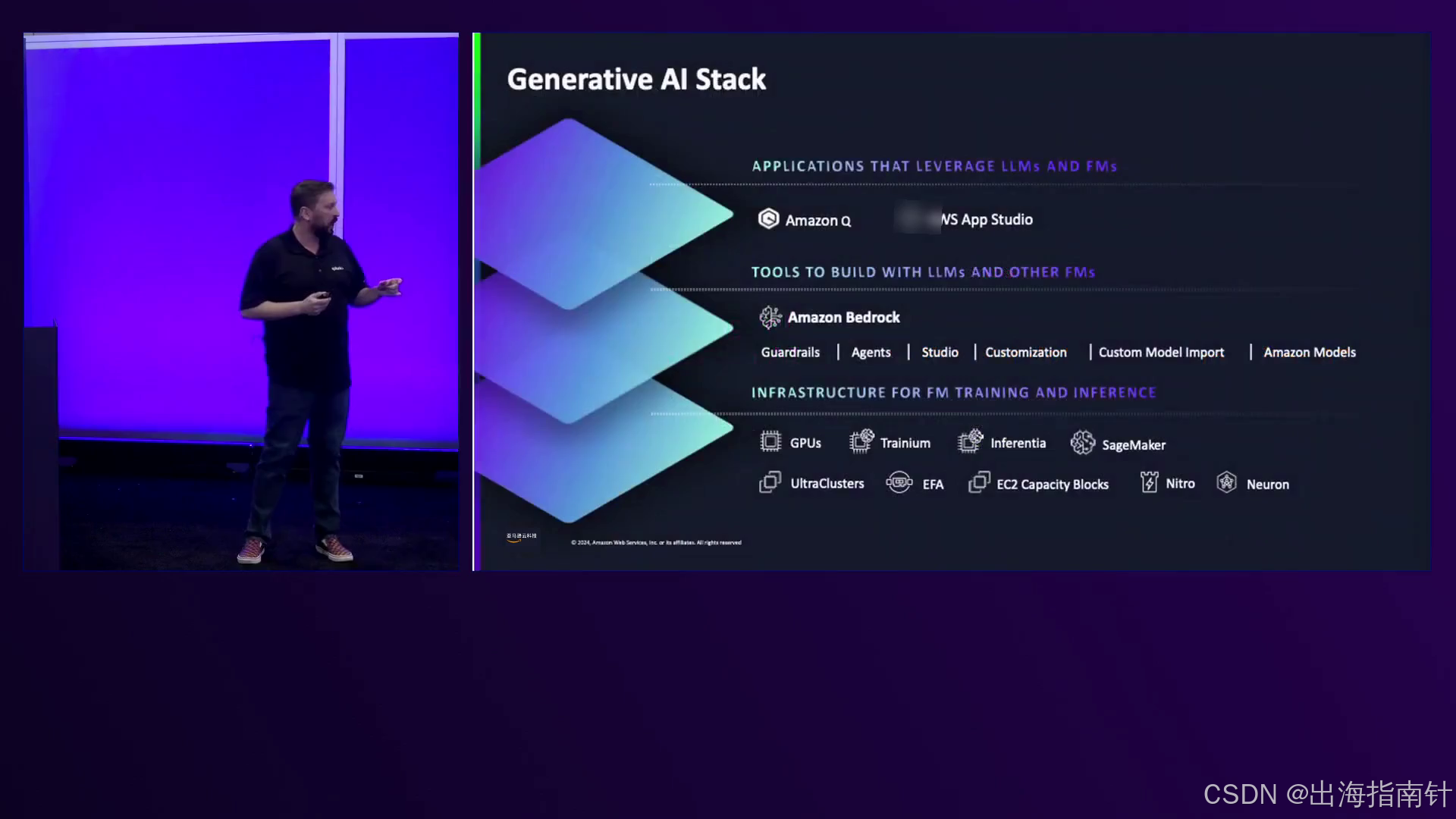
Task: Click the Customization label under Bedrock
Action: point(1025,353)
